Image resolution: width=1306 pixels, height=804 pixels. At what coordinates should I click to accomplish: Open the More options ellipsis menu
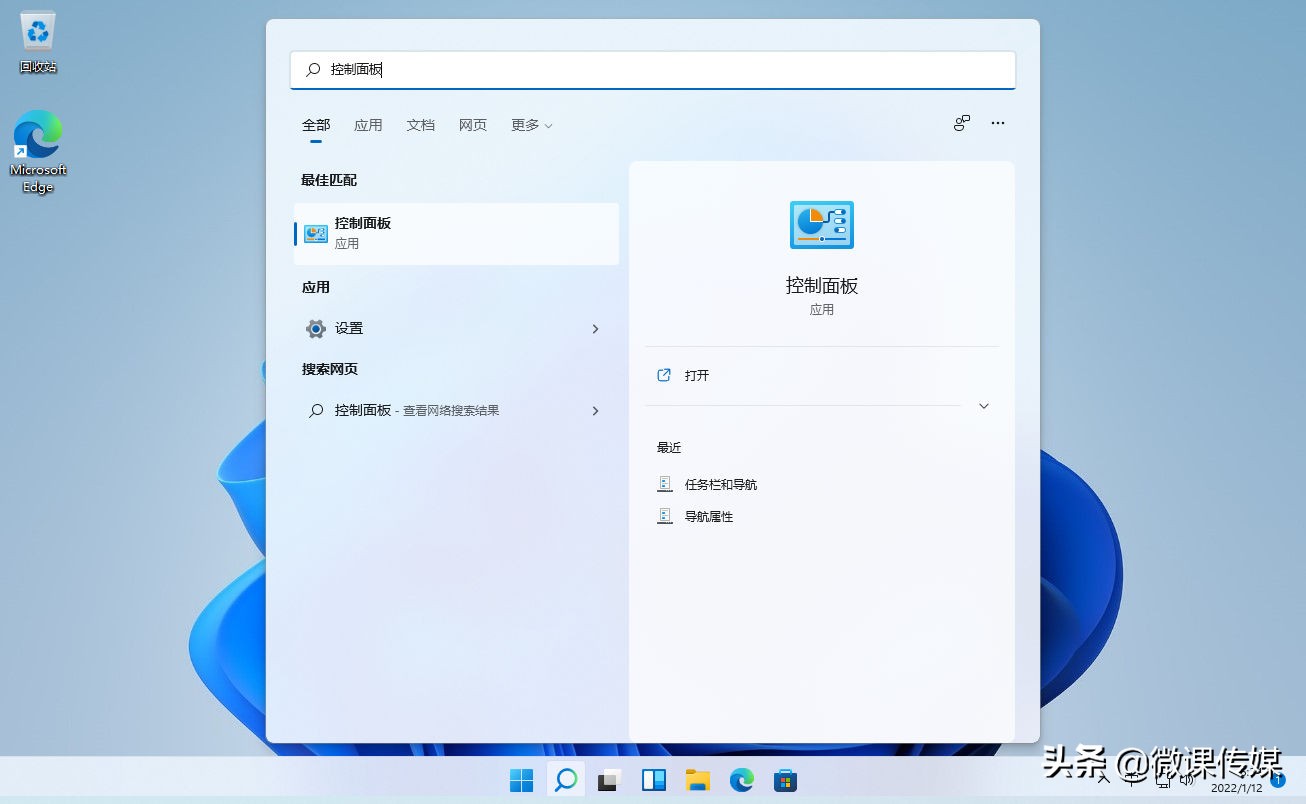click(997, 123)
